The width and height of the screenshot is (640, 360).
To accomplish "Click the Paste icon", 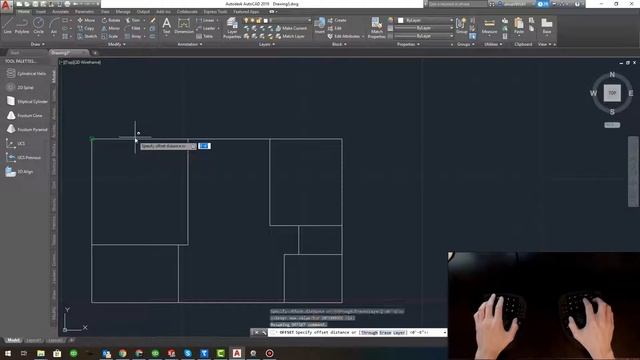I will (x=519, y=25).
